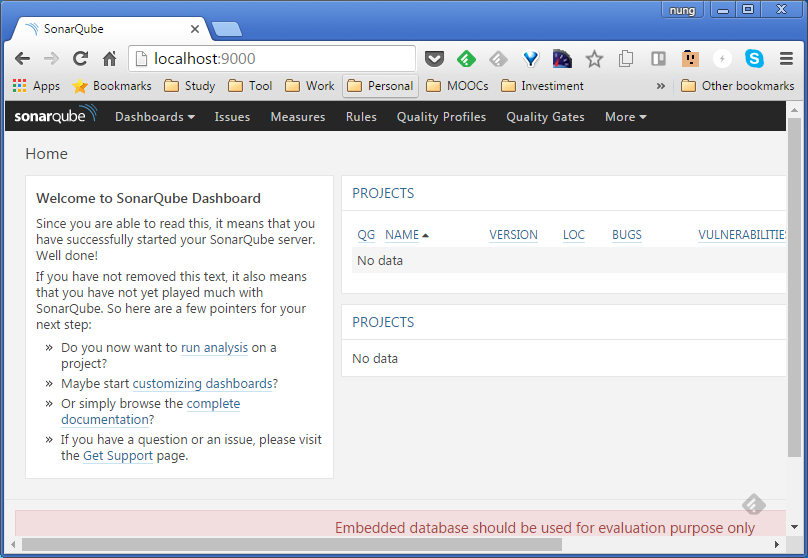
Task: Click the scroll down arrow
Action: [x=794, y=527]
